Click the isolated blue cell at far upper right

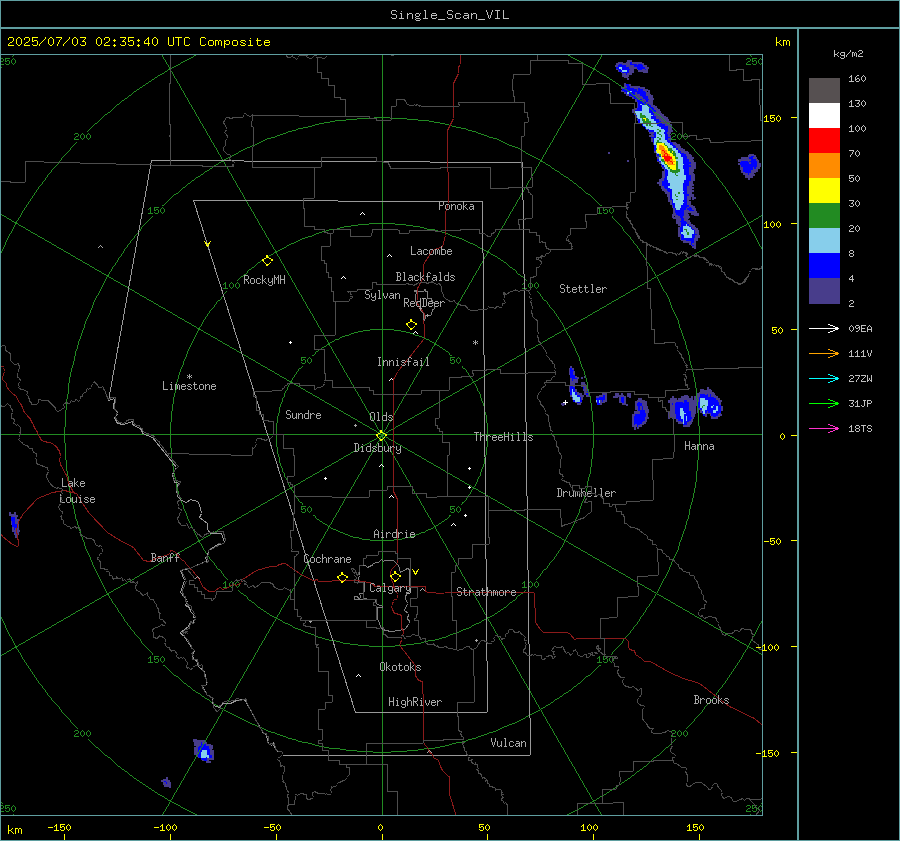pyautogui.click(x=748, y=166)
